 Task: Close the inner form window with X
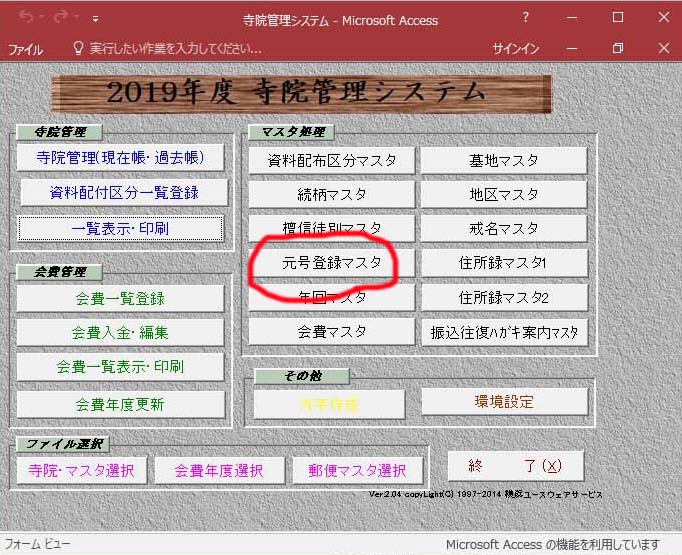[661, 48]
